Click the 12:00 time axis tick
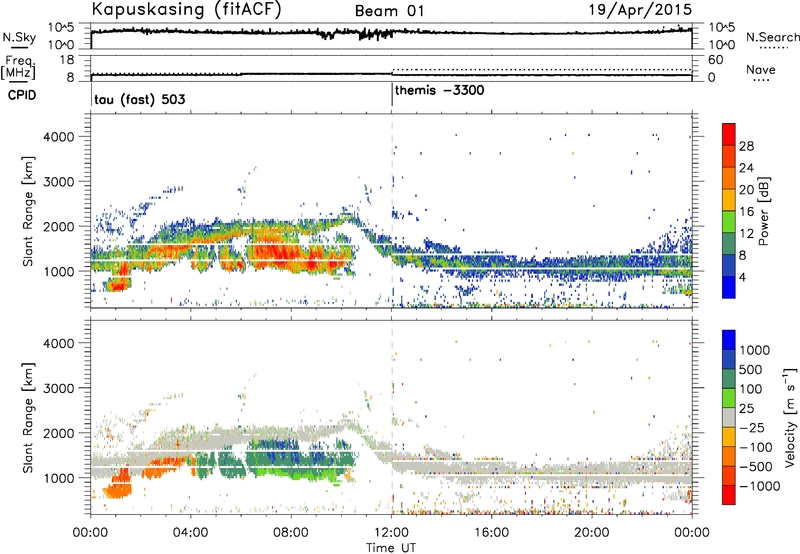The image size is (800, 554). [x=391, y=532]
